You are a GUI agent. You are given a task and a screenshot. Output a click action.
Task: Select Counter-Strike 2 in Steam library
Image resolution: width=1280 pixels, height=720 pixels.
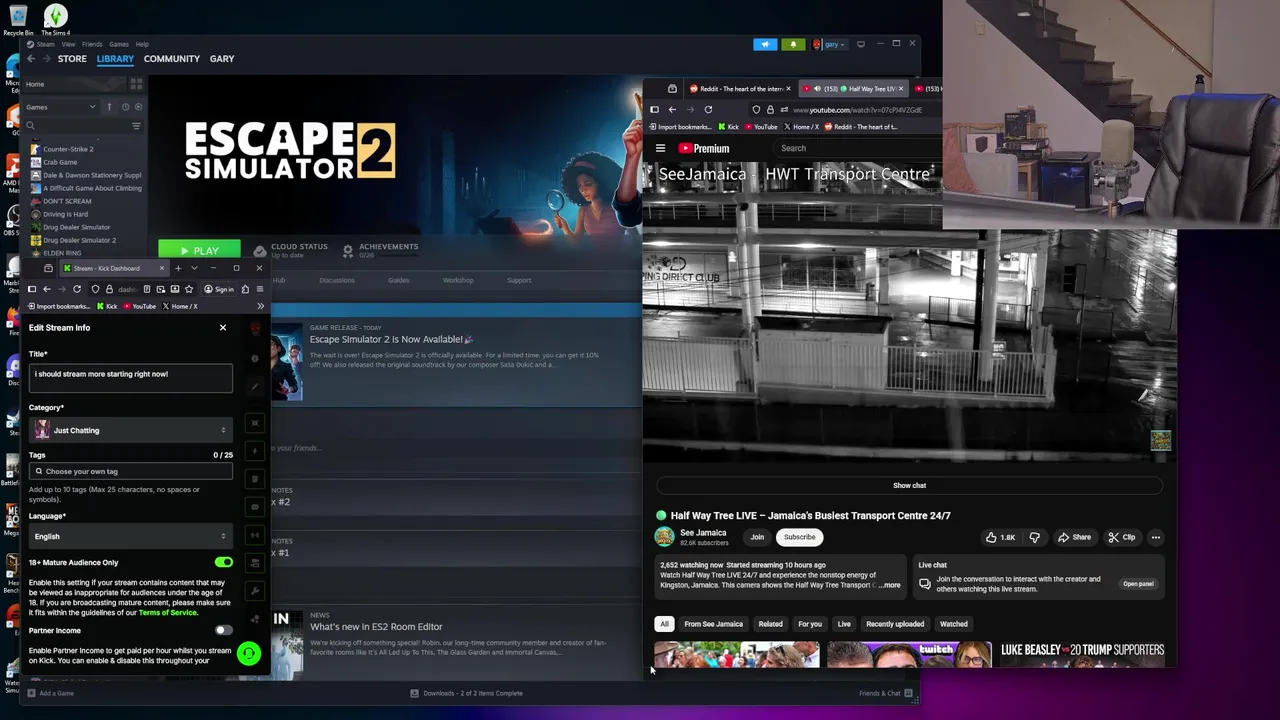pos(68,149)
